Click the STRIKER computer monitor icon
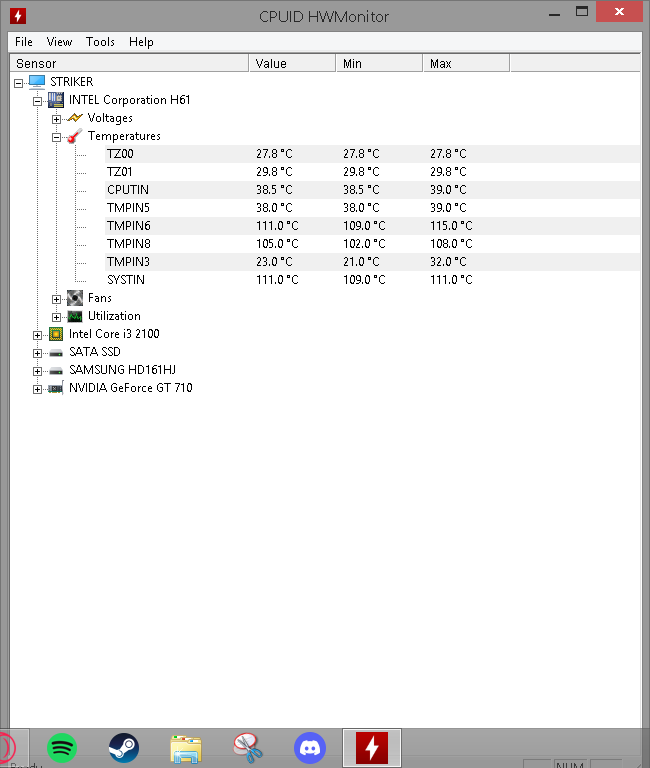Screen dimensions: 650x768 point(37,82)
